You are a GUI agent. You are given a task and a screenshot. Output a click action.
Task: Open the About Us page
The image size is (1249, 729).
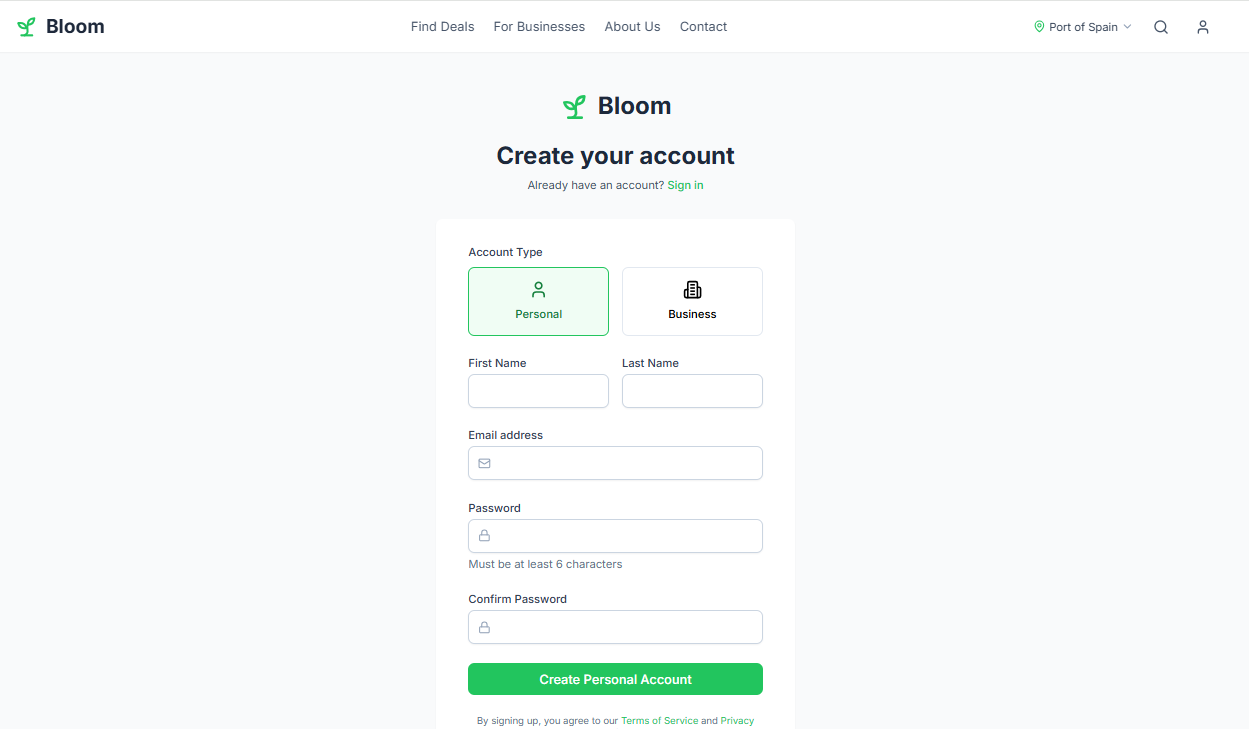pyautogui.click(x=632, y=27)
